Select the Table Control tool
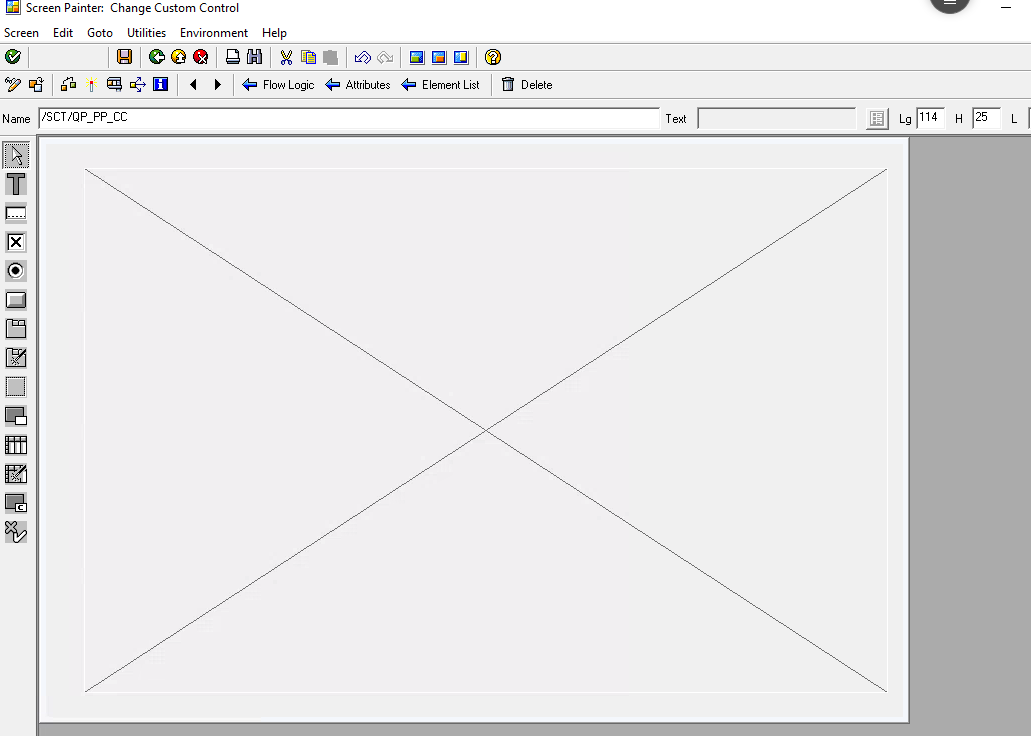The image size is (1031, 736). click(16, 445)
